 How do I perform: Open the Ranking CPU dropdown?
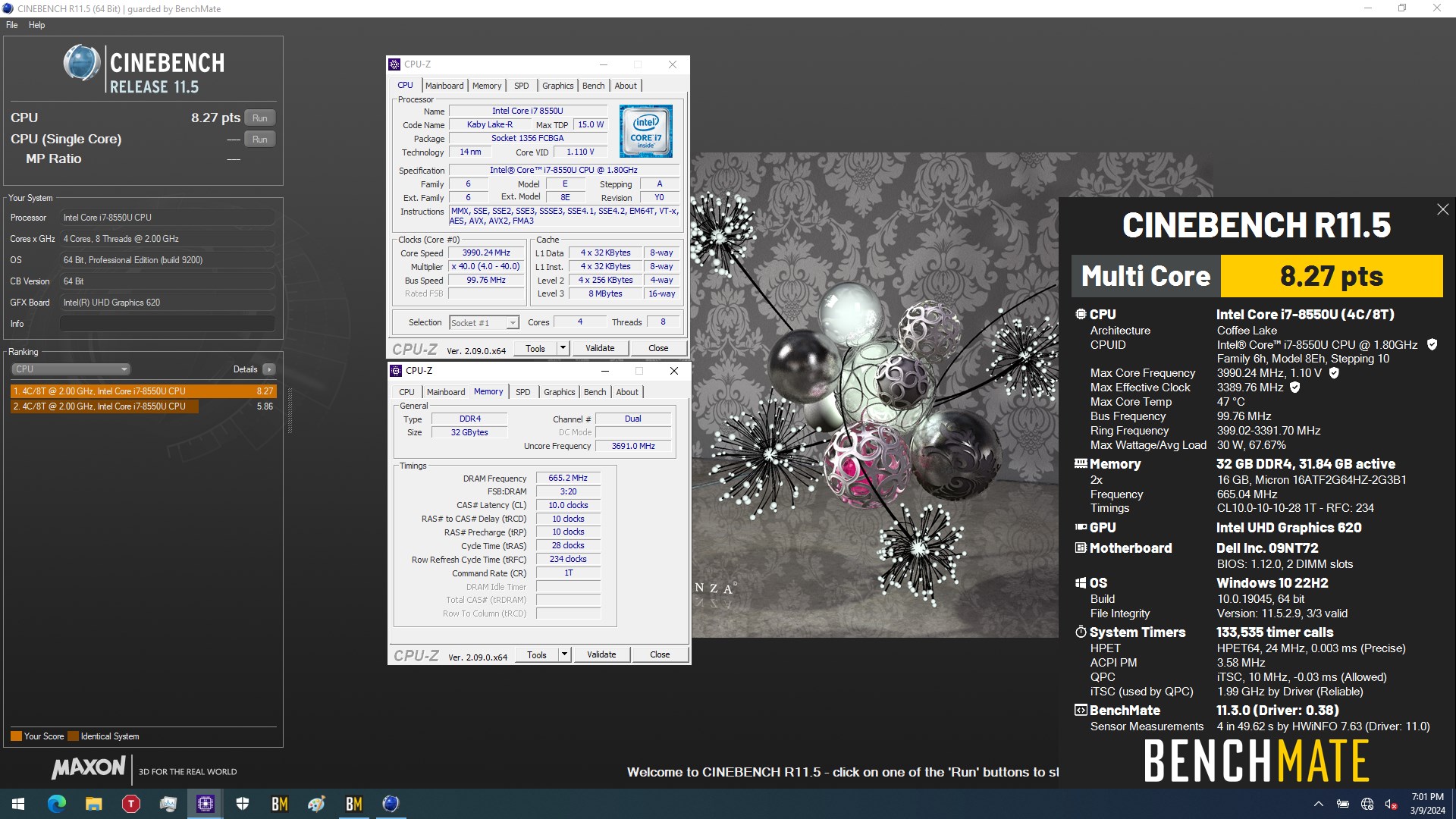[71, 369]
